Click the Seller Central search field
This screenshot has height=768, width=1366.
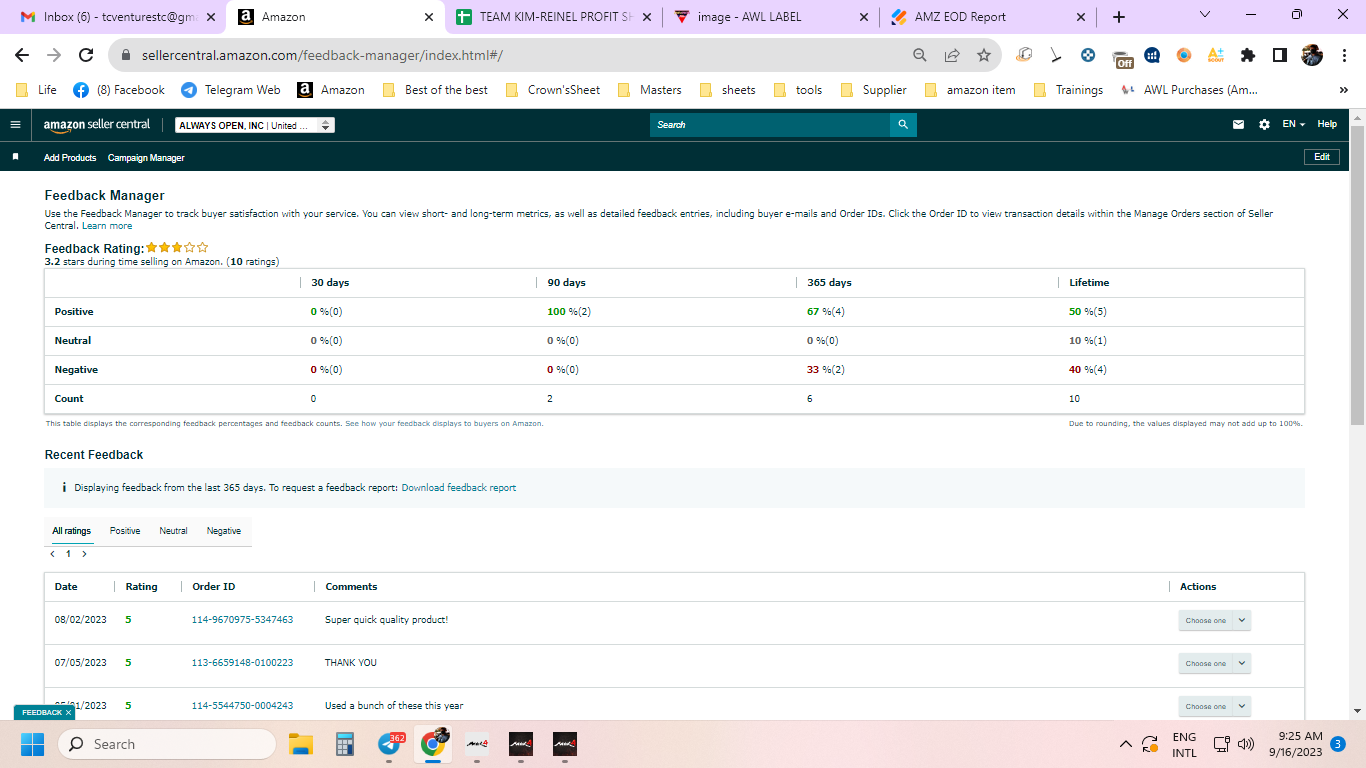point(770,125)
